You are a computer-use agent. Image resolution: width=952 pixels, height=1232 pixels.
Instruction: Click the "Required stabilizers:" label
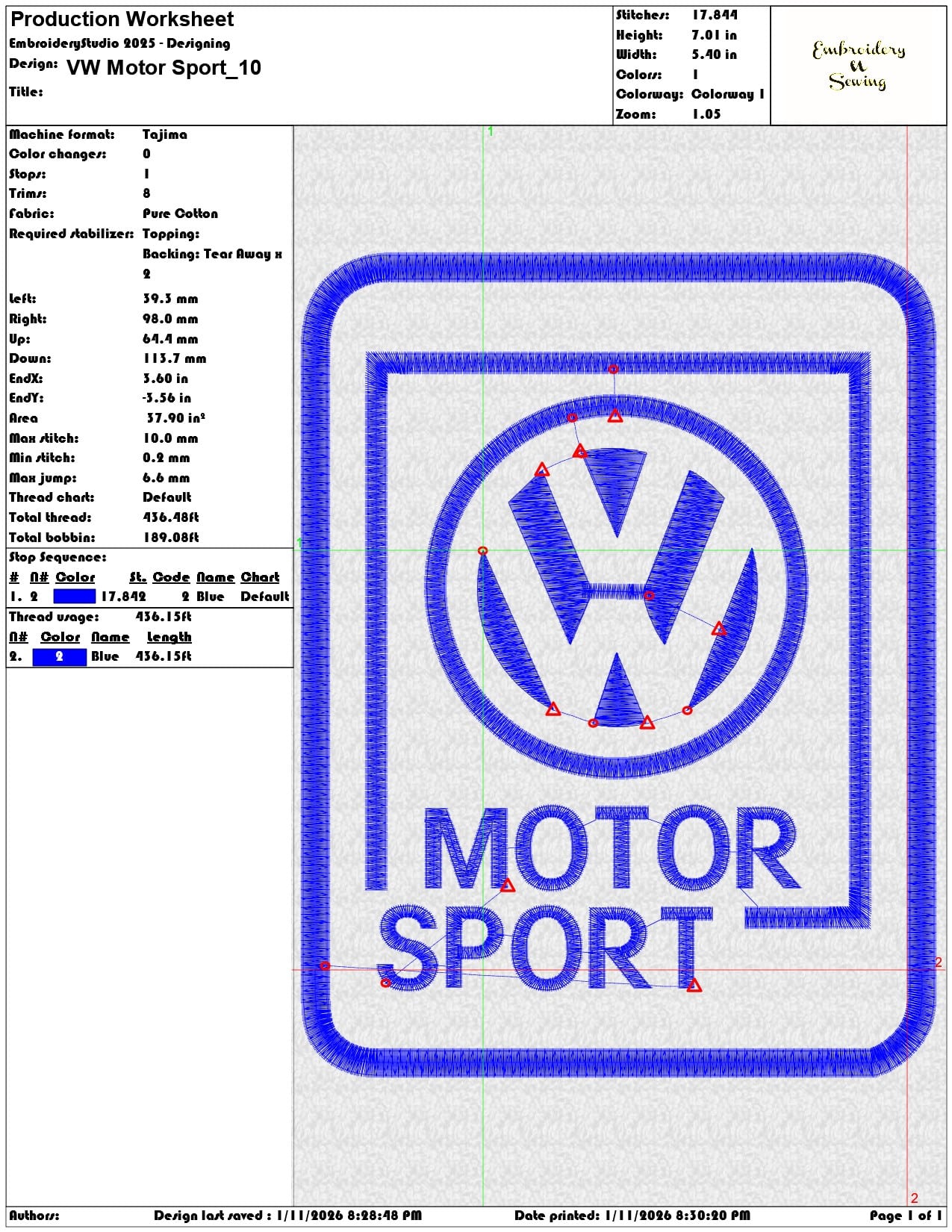[72, 234]
